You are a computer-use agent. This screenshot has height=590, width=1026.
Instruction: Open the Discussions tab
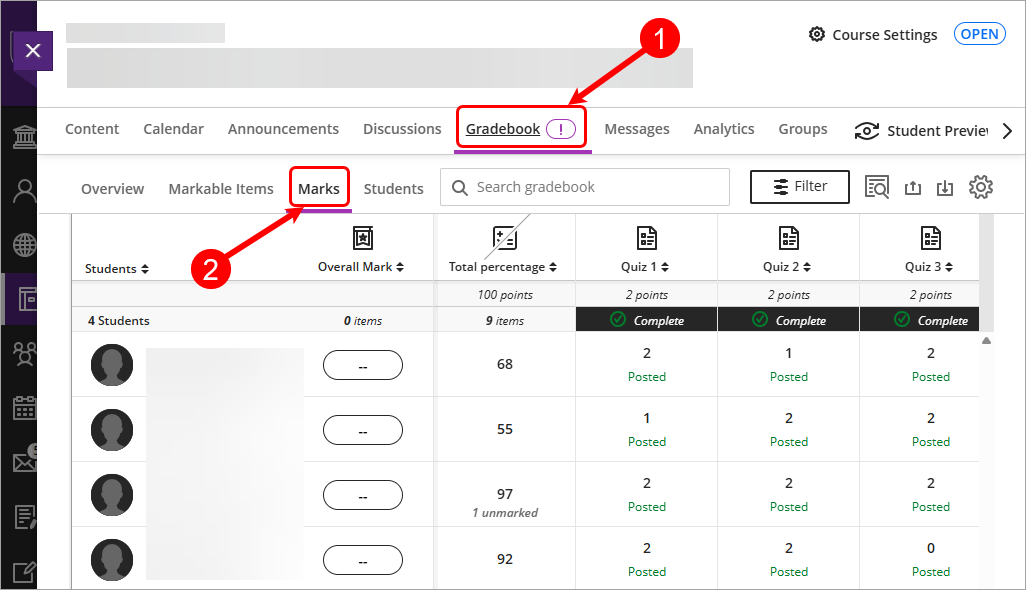click(x=402, y=129)
